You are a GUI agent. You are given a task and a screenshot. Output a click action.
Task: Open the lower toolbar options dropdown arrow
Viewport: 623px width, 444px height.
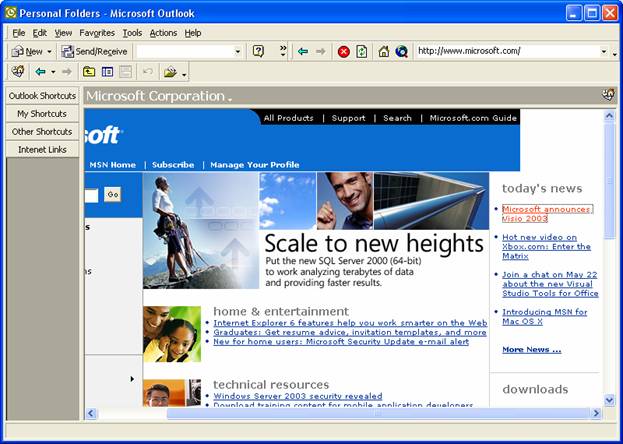coord(184,74)
